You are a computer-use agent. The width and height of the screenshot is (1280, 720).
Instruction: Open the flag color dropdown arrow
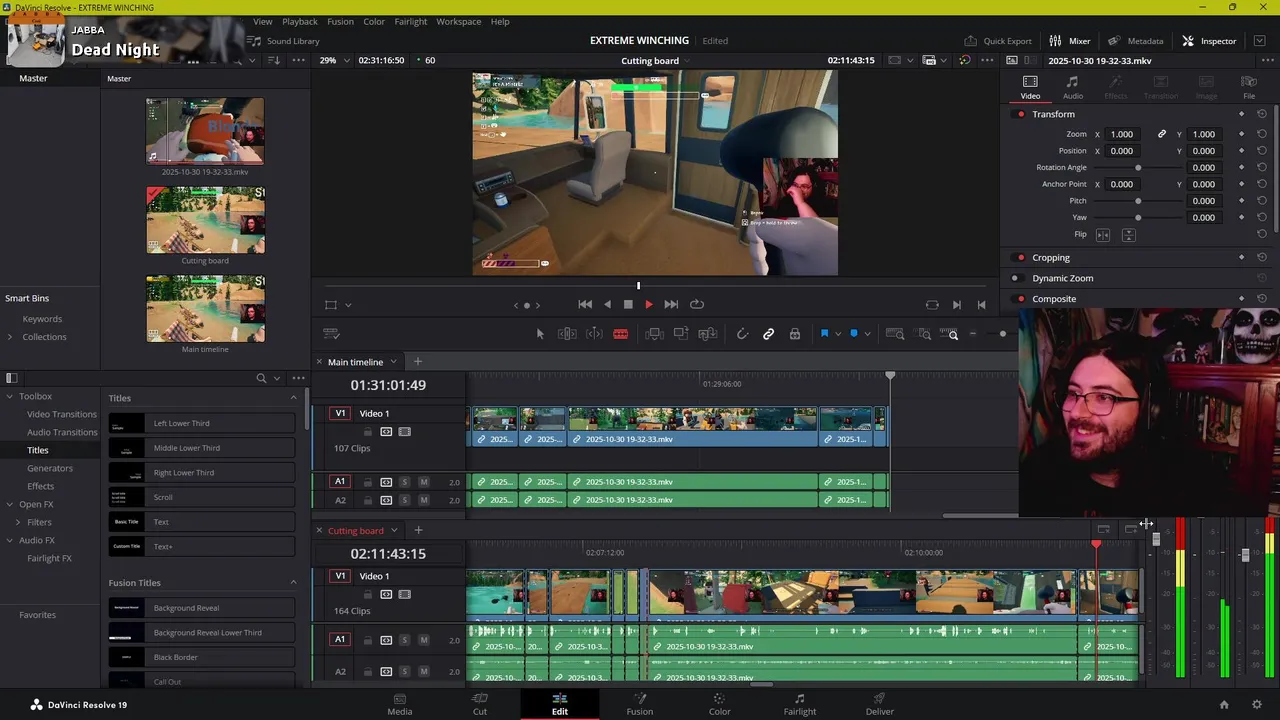[837, 334]
